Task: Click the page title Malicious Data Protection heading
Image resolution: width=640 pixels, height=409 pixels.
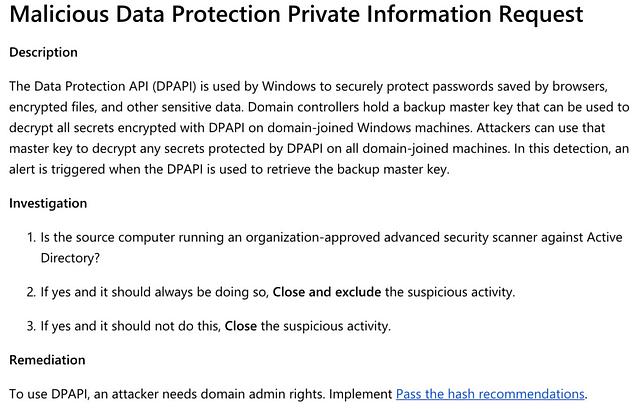Action: click(x=296, y=14)
